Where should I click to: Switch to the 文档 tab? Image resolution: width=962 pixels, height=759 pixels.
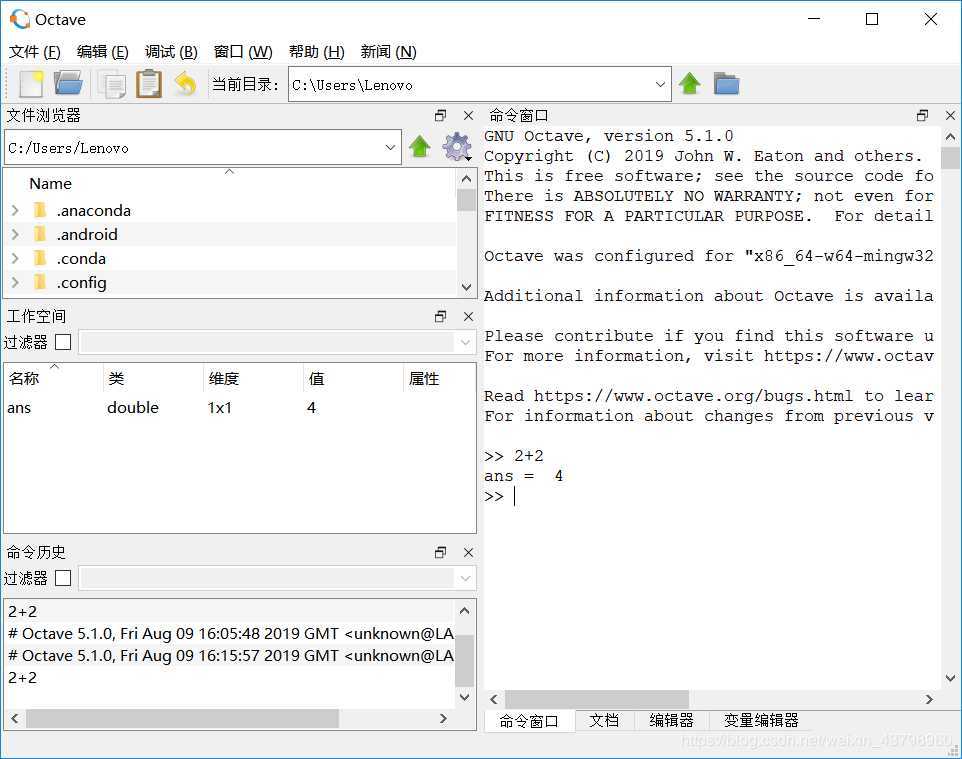[604, 720]
